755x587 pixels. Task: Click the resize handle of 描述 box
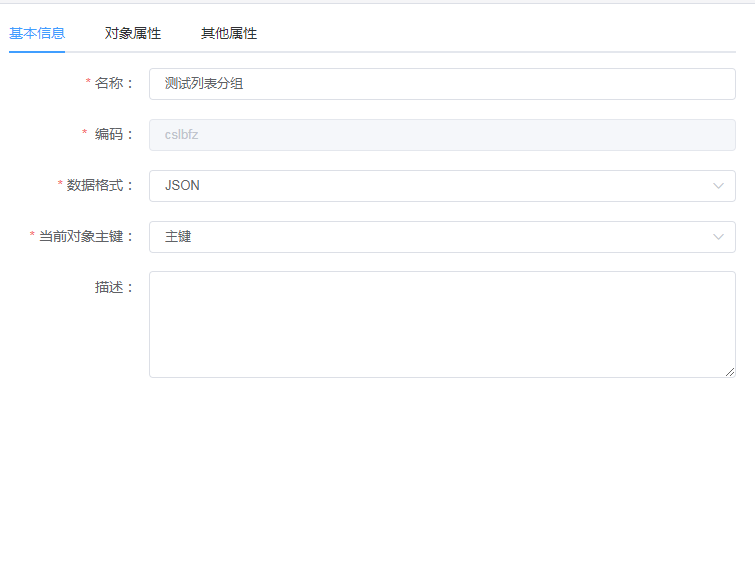730,372
